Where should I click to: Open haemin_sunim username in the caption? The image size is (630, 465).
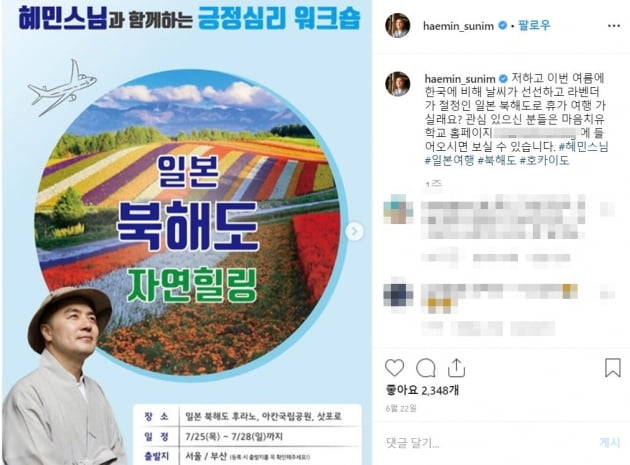coord(460,78)
